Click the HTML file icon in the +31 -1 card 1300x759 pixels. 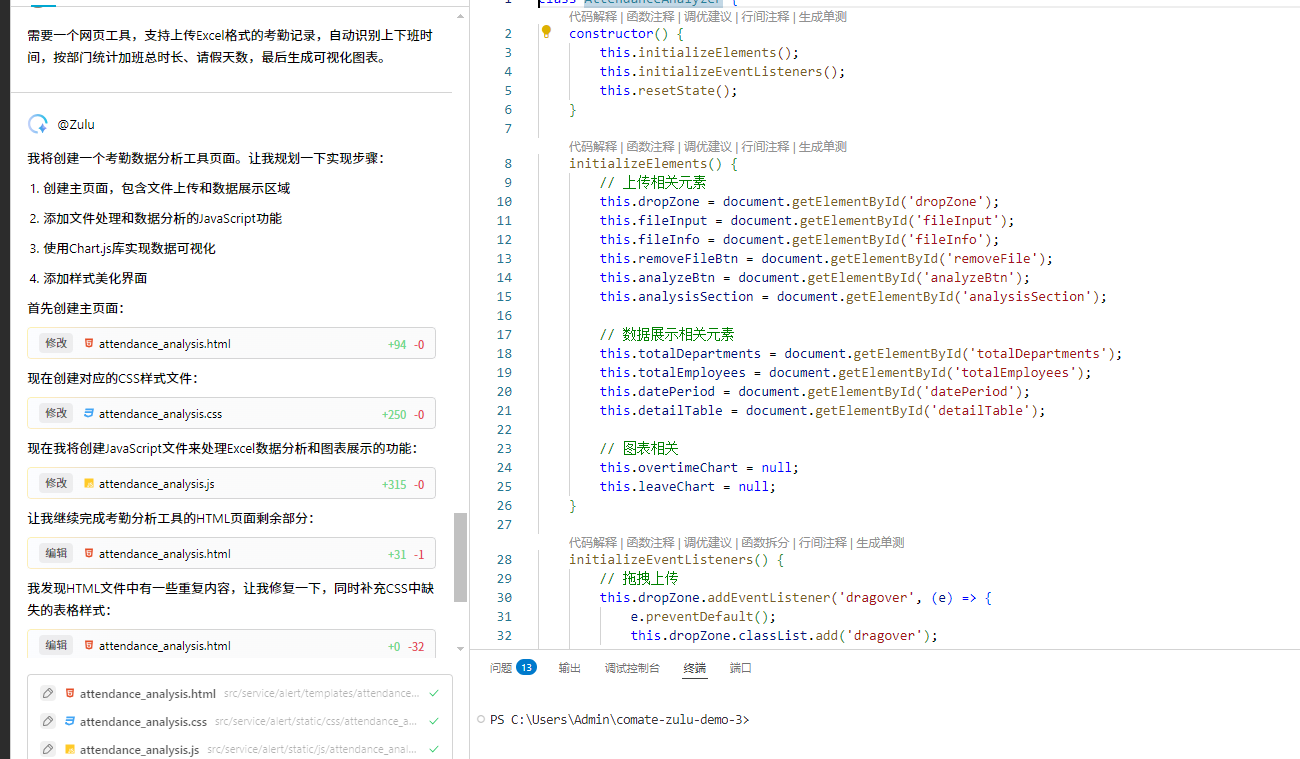tap(89, 554)
